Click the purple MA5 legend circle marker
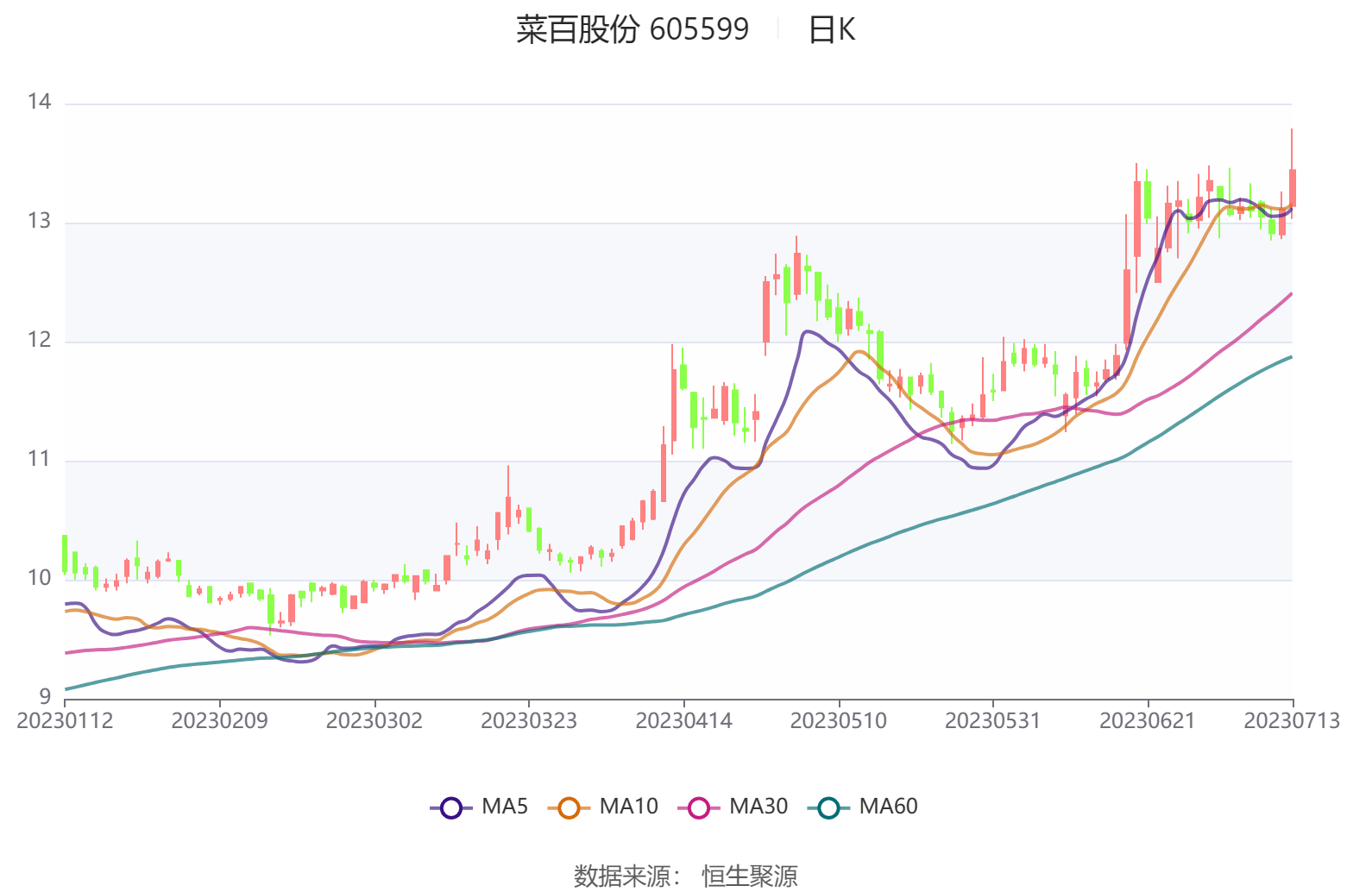The image size is (1372, 892). click(450, 807)
